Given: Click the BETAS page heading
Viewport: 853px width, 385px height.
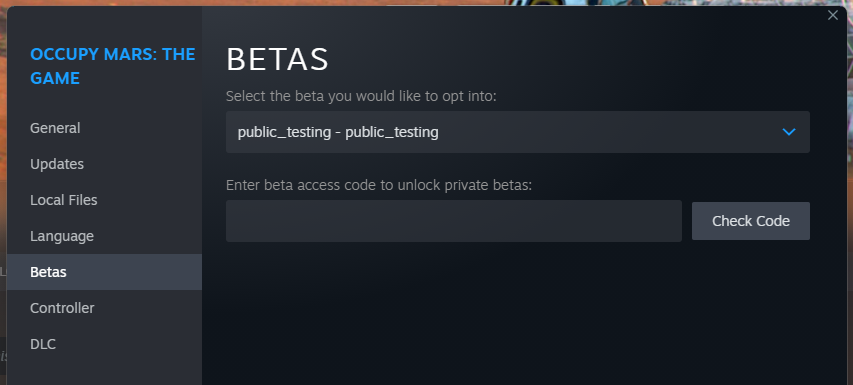Looking at the screenshot, I should (277, 60).
